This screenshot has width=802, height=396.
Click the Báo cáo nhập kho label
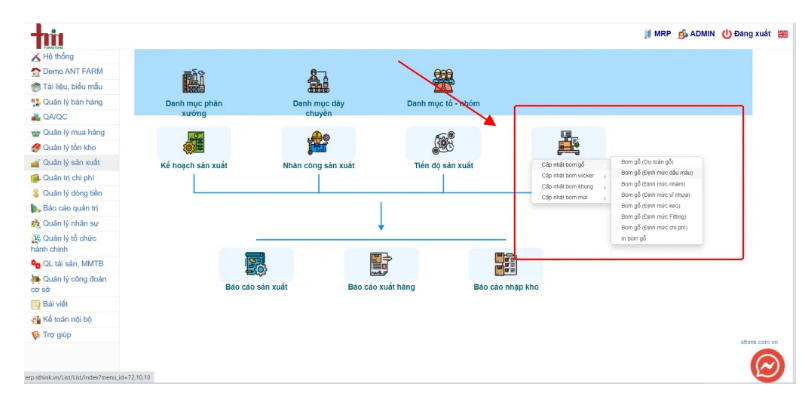506,288
